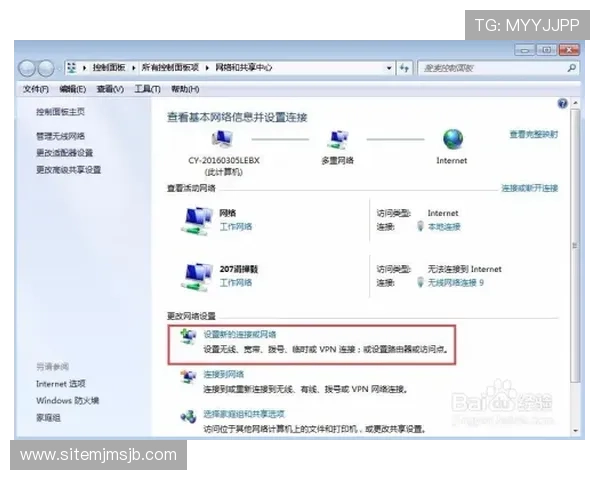Open Windows 防火墙 in sidebar

(67, 400)
